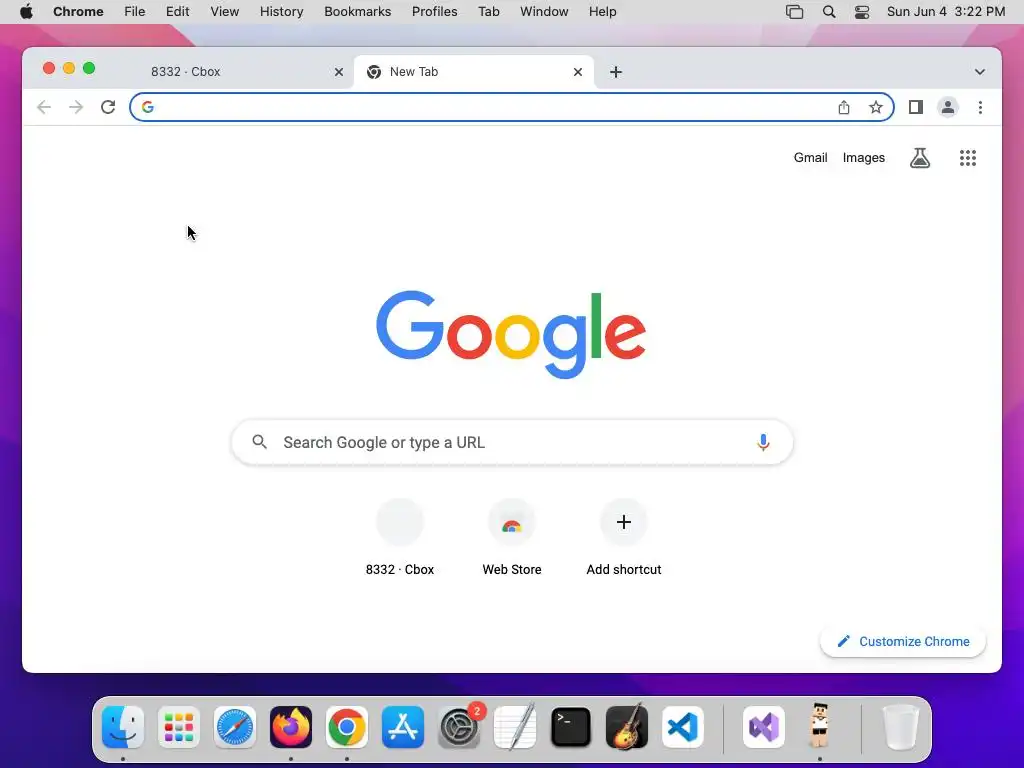Close the New Tab tab
Viewport: 1024px width, 768px height.
pos(577,72)
